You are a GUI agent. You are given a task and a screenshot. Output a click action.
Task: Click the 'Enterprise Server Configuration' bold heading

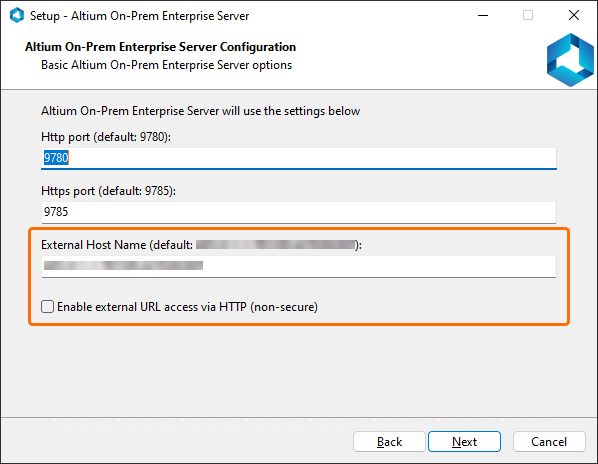pos(208,47)
